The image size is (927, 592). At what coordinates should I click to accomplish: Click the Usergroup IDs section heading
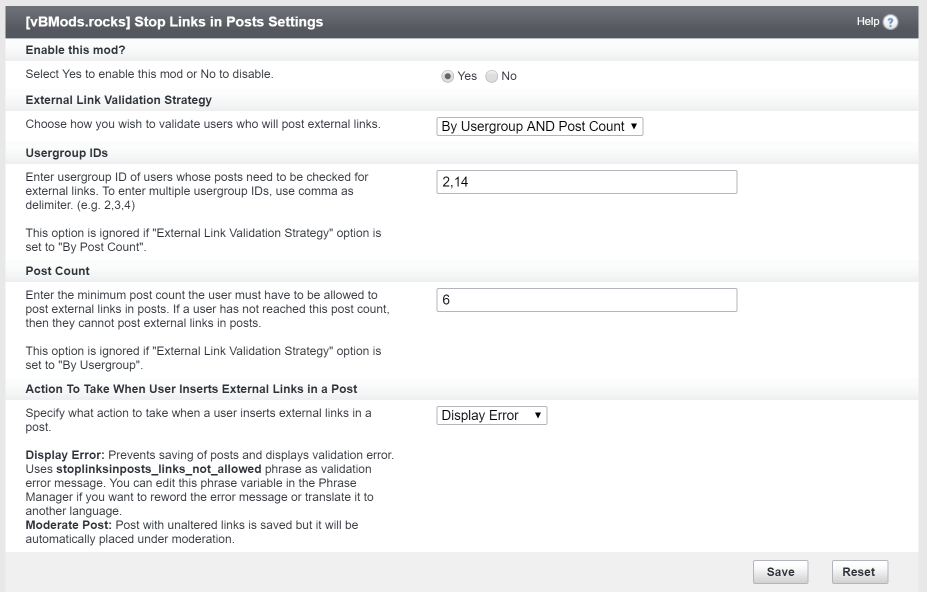pos(66,153)
